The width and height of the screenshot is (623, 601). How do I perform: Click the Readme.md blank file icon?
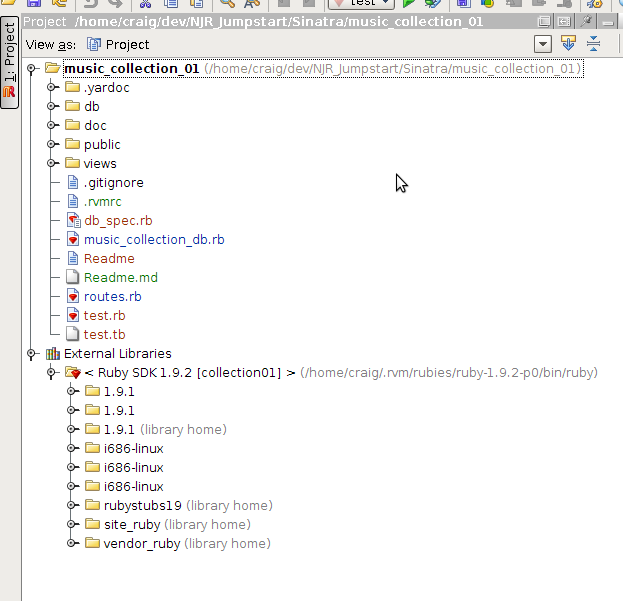[x=72, y=277]
